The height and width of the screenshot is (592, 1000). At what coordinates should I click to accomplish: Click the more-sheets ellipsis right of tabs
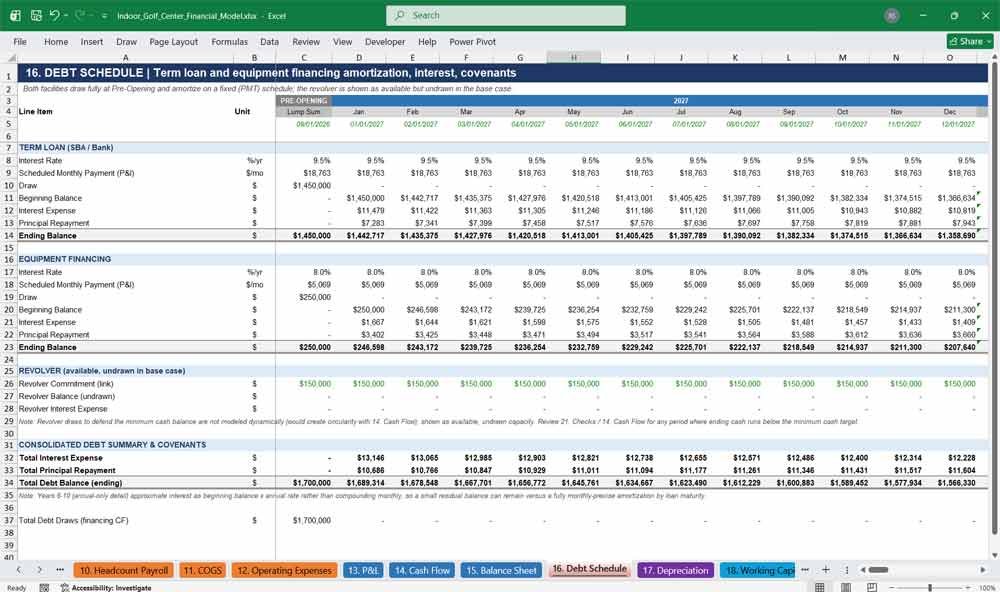[805, 570]
